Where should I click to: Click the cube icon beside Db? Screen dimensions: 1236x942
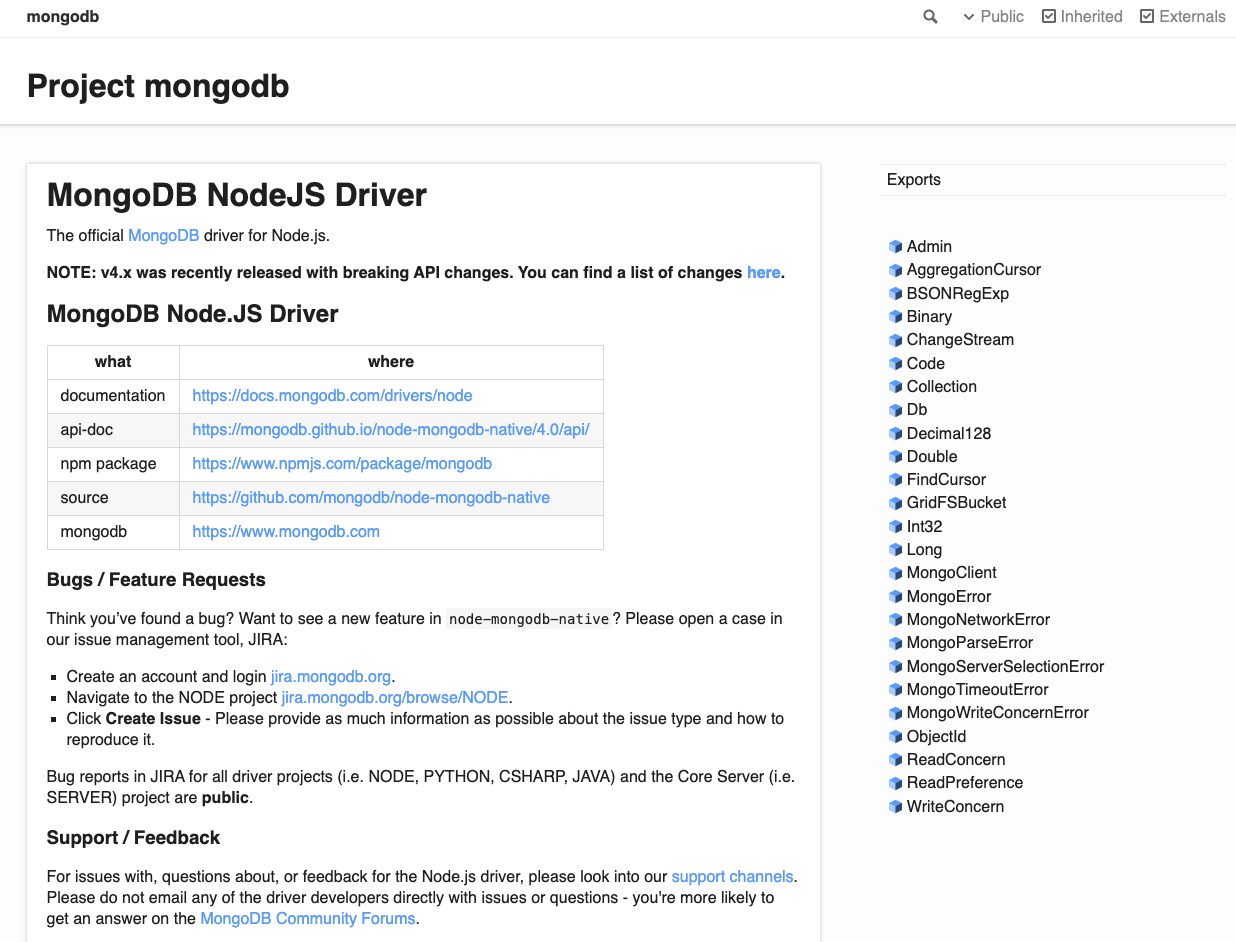pos(896,410)
